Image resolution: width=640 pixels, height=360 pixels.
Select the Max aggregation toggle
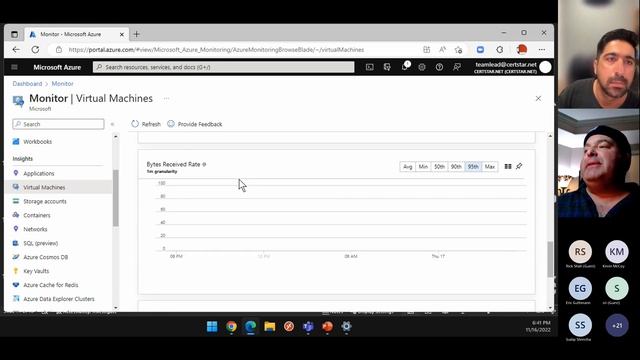[489, 167]
